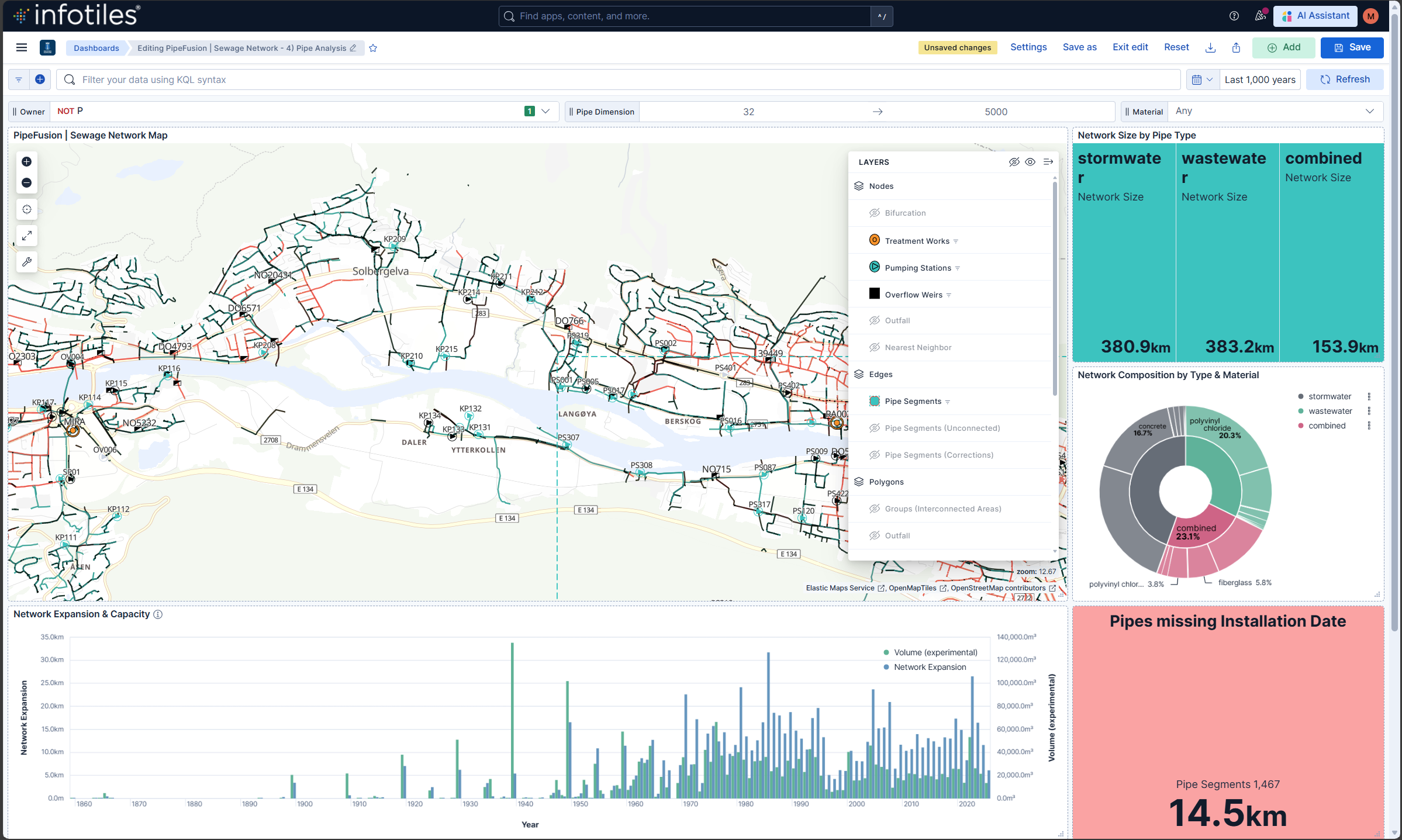Open the Dashboards breadcrumb menu

[x=96, y=48]
